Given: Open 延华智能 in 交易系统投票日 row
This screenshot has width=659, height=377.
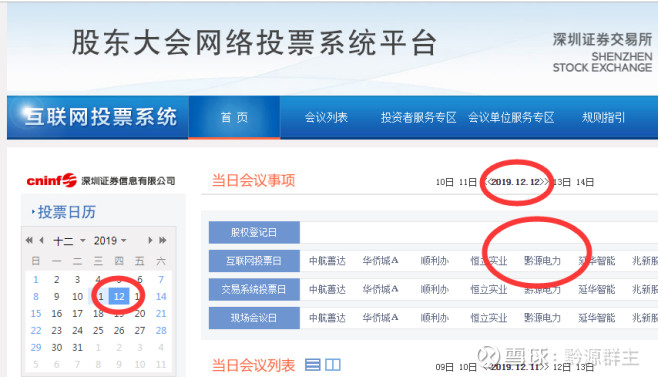Looking at the screenshot, I should click(x=596, y=289).
